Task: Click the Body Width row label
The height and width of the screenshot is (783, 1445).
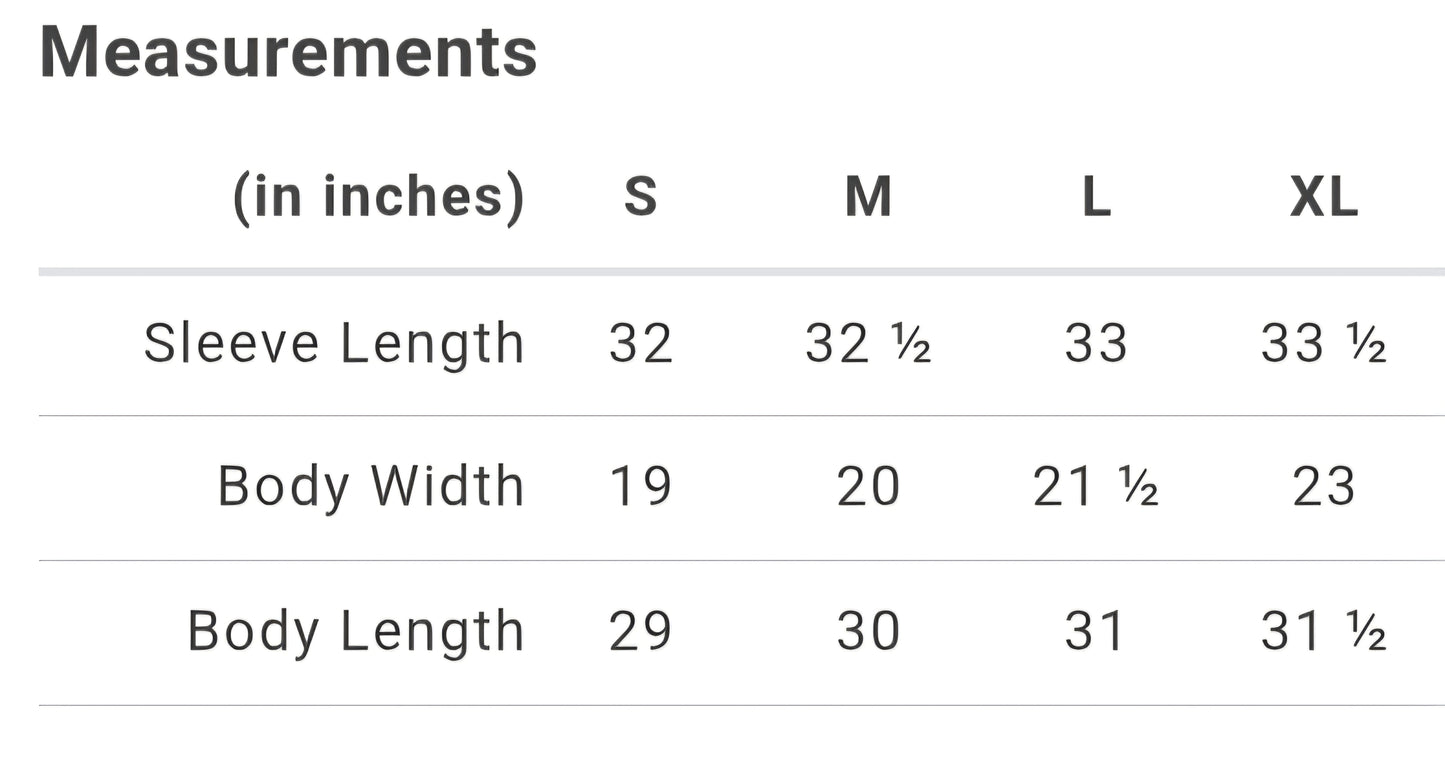Action: coord(371,488)
